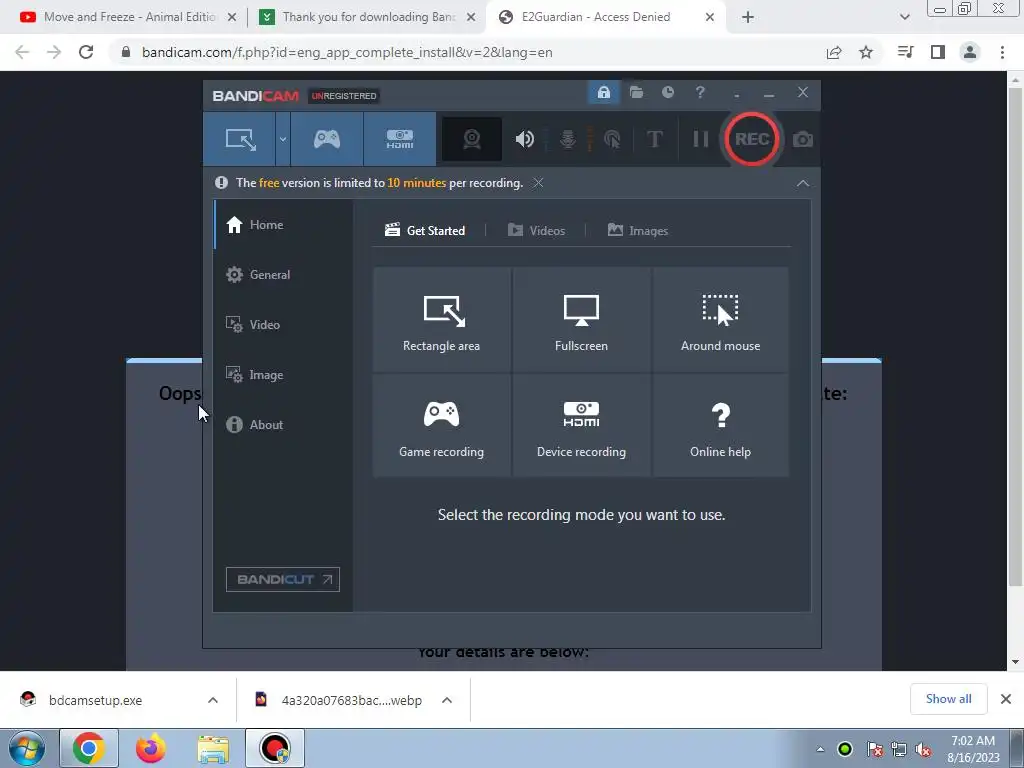Choose the Device recording tile

click(581, 426)
